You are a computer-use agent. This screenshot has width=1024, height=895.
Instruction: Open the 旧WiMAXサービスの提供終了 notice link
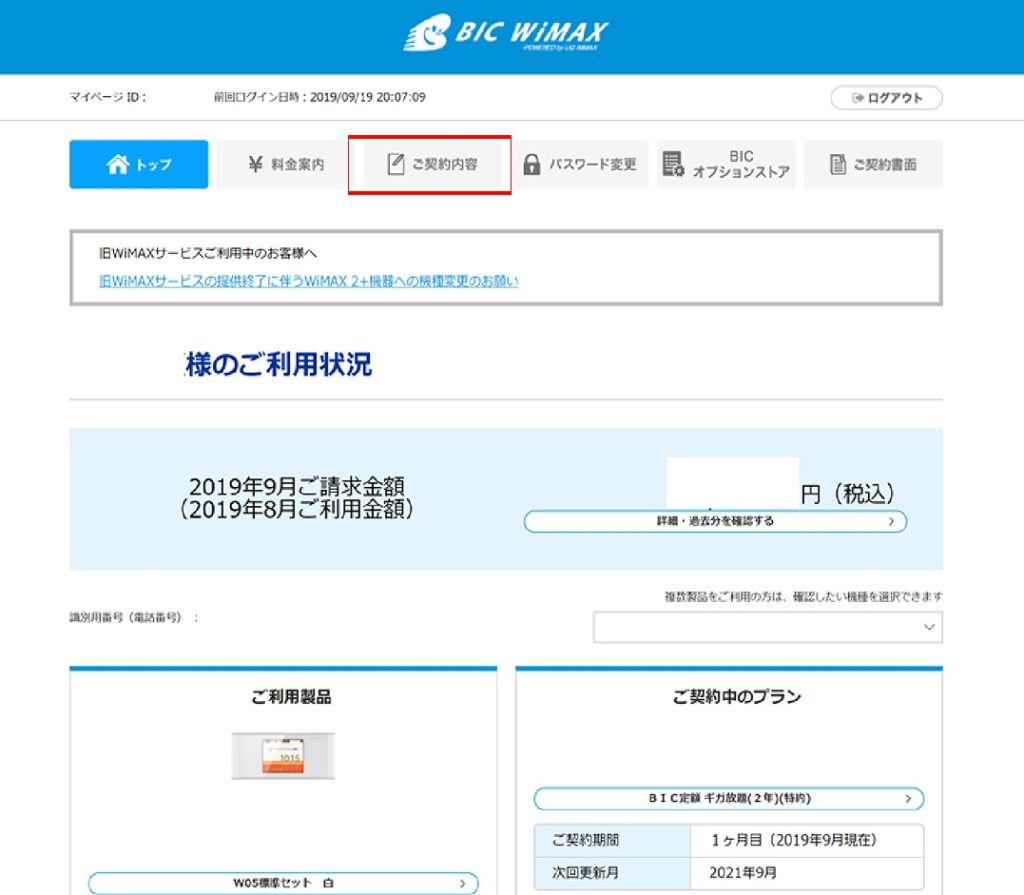click(x=308, y=282)
